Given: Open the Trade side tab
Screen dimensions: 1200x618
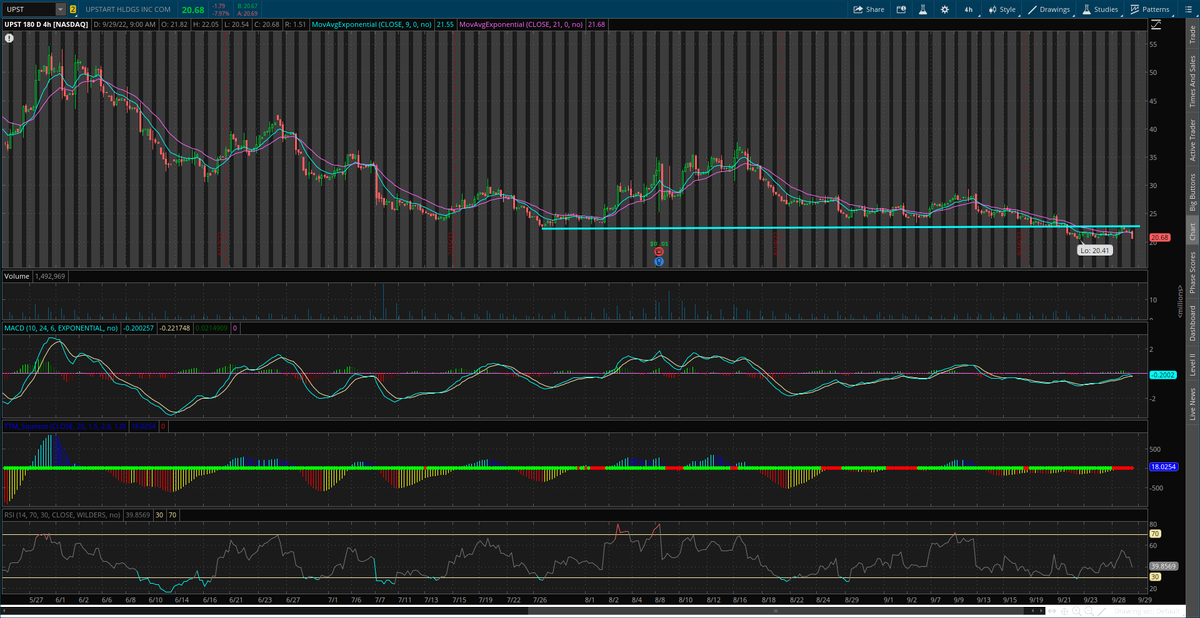Looking at the screenshot, I should pos(1191,34).
